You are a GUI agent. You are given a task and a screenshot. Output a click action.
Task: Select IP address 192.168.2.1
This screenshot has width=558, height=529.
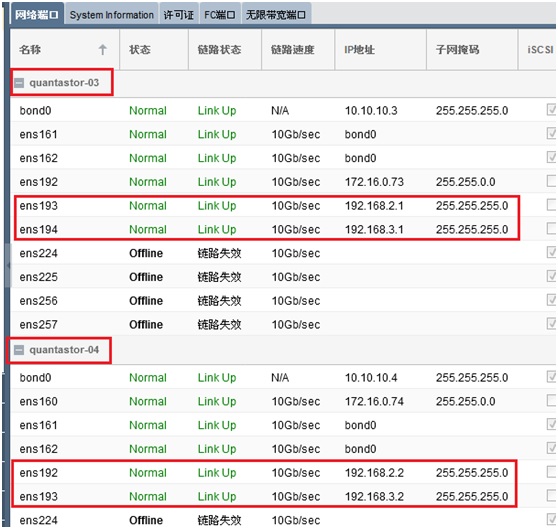[x=374, y=206]
